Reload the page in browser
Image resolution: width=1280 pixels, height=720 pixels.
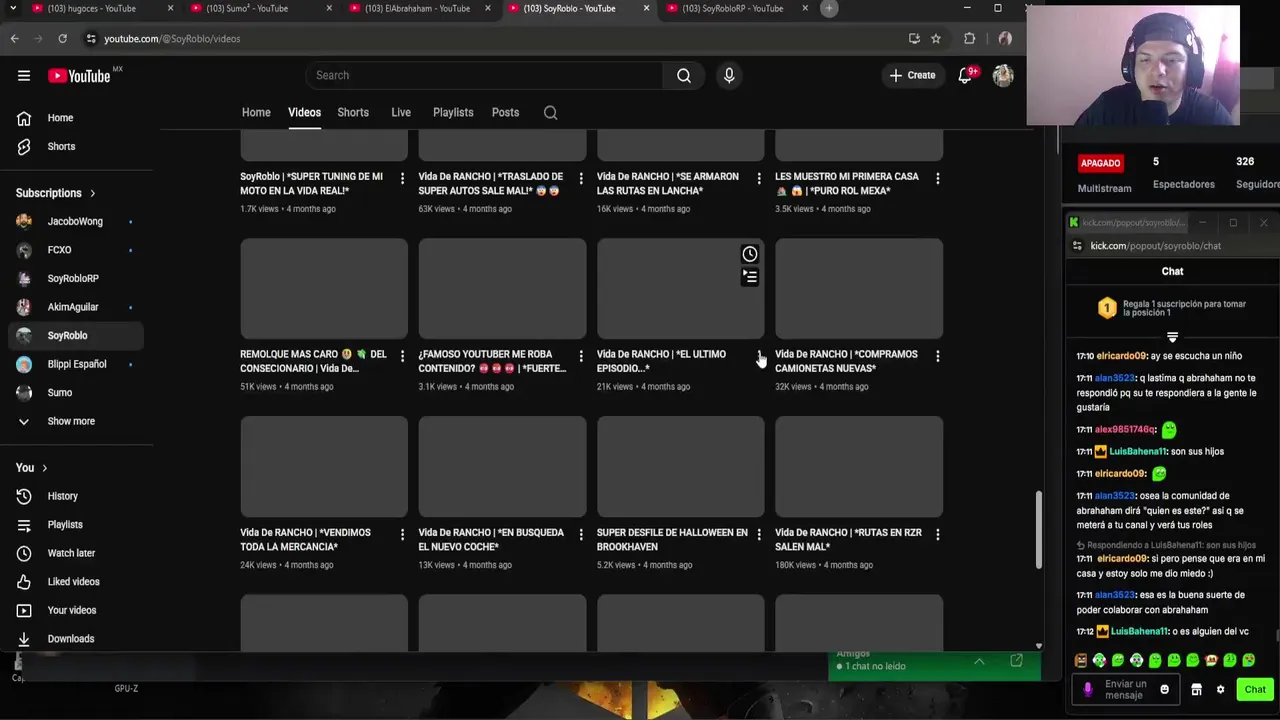coord(62,38)
